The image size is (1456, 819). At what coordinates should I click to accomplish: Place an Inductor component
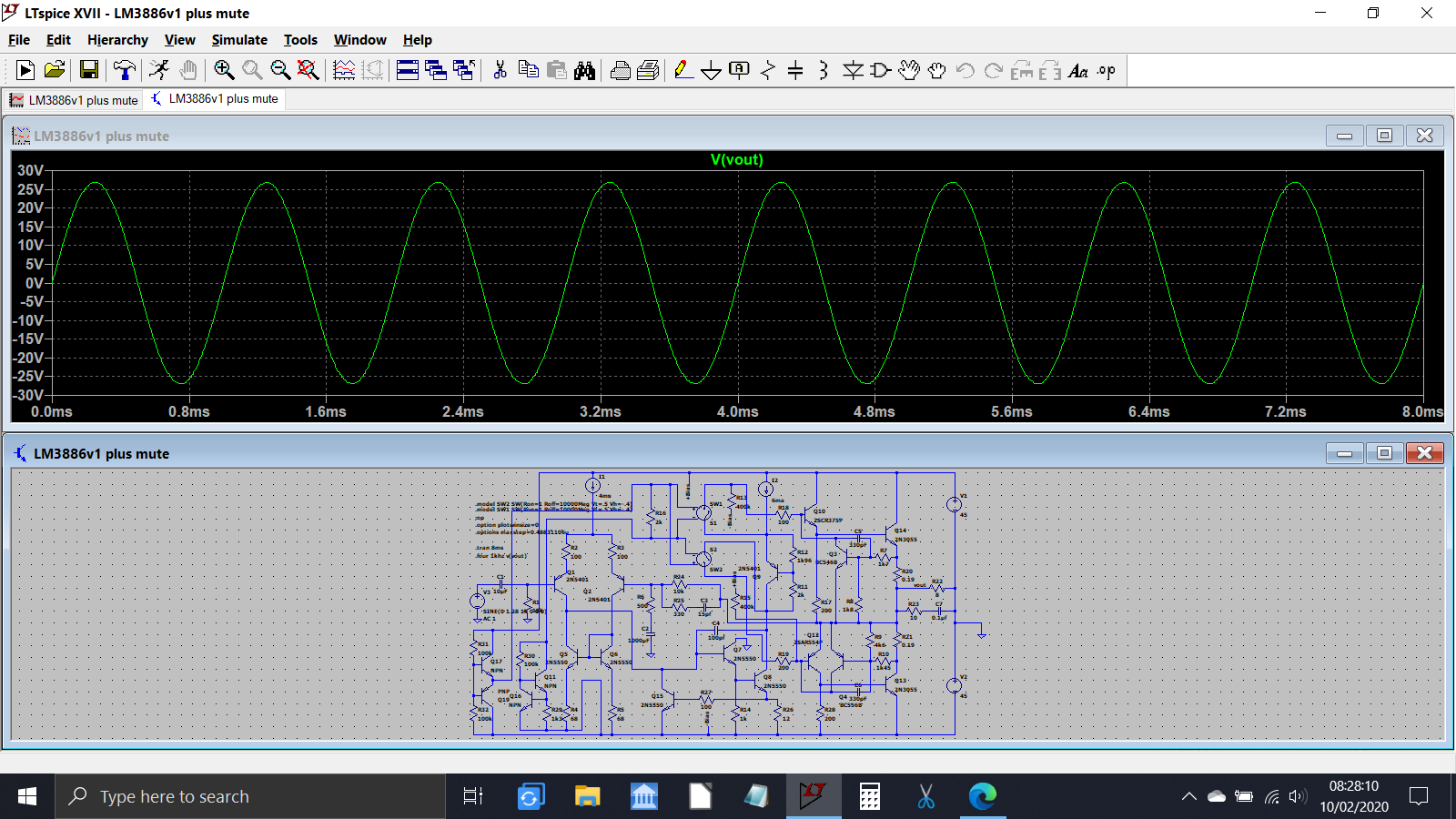824,70
